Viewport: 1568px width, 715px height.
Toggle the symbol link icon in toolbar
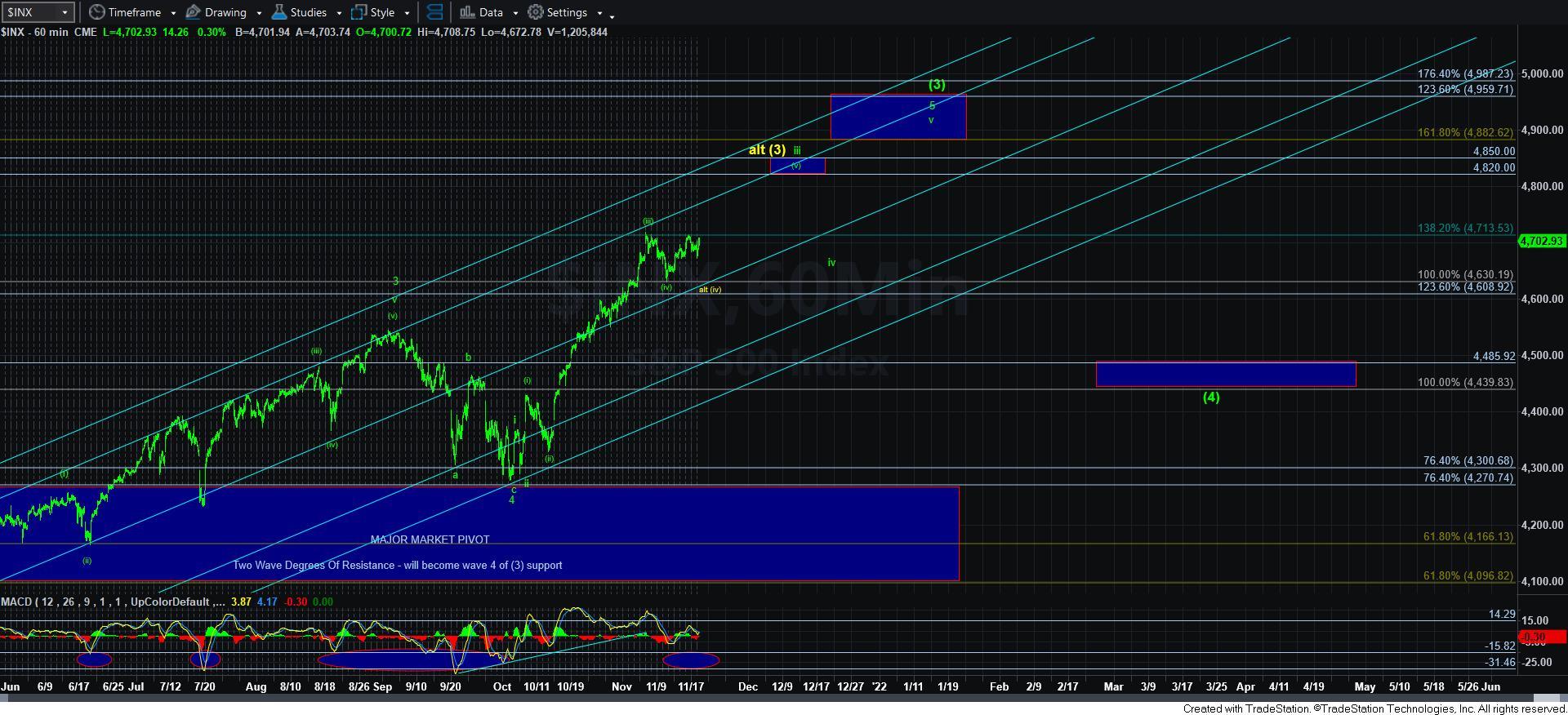pyautogui.click(x=435, y=12)
